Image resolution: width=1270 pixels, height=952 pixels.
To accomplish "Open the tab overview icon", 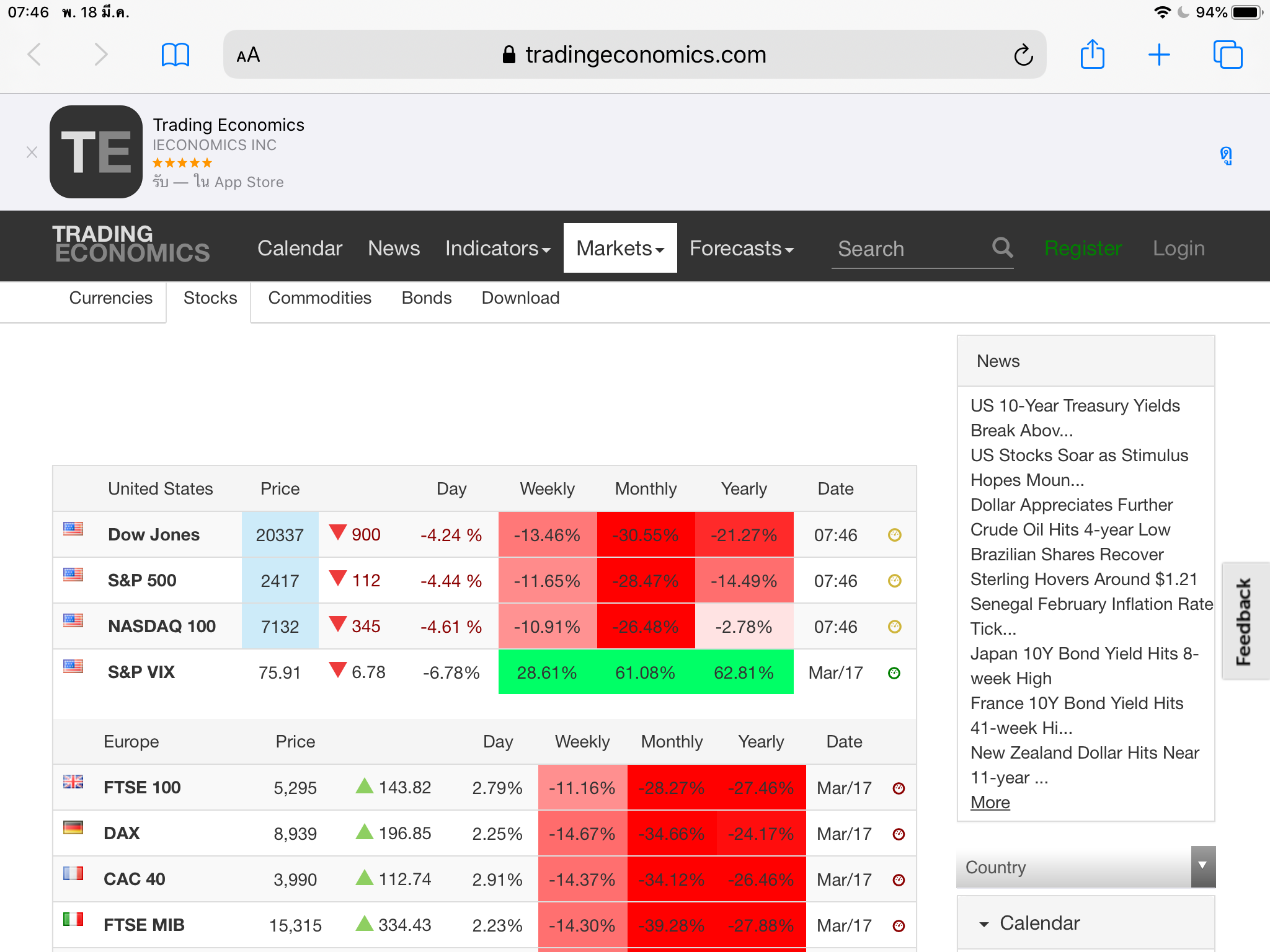I will pyautogui.click(x=1227, y=55).
